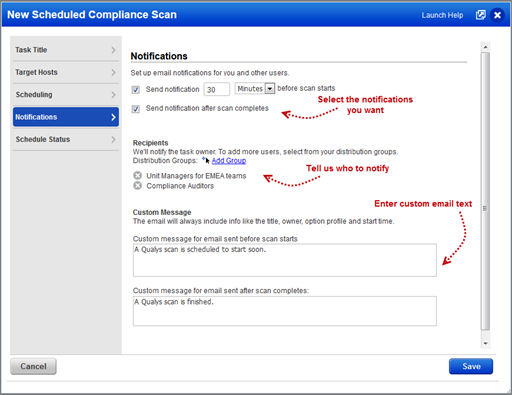512x395 pixels.
Task: Select the Notifications section
Action: (66, 117)
